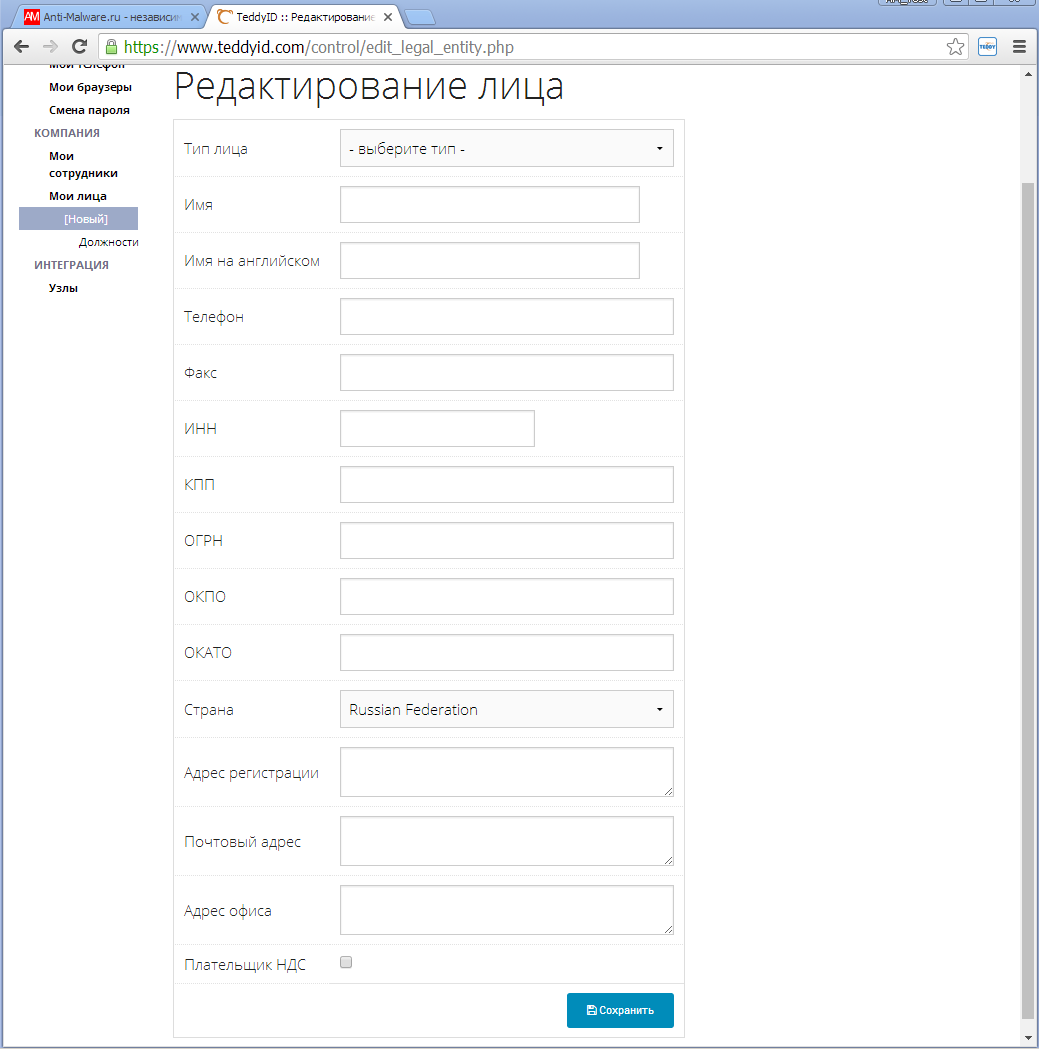This screenshot has width=1039, height=1049.
Task: Switch to the Anti-Malware.ru tab
Action: [x=107, y=17]
